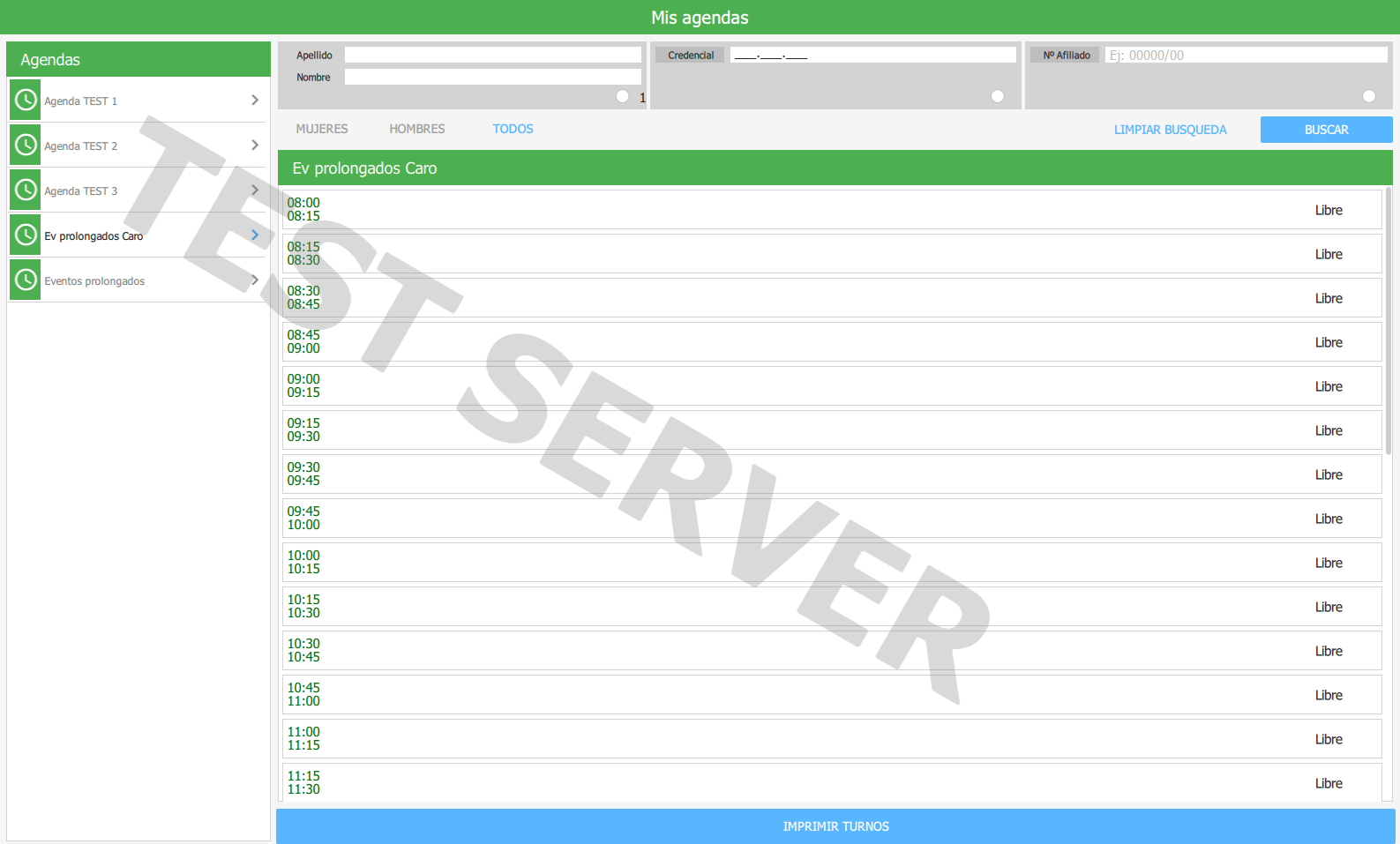
Task: Open the 09:00–09:15 Libre time slot
Action: pos(832,386)
